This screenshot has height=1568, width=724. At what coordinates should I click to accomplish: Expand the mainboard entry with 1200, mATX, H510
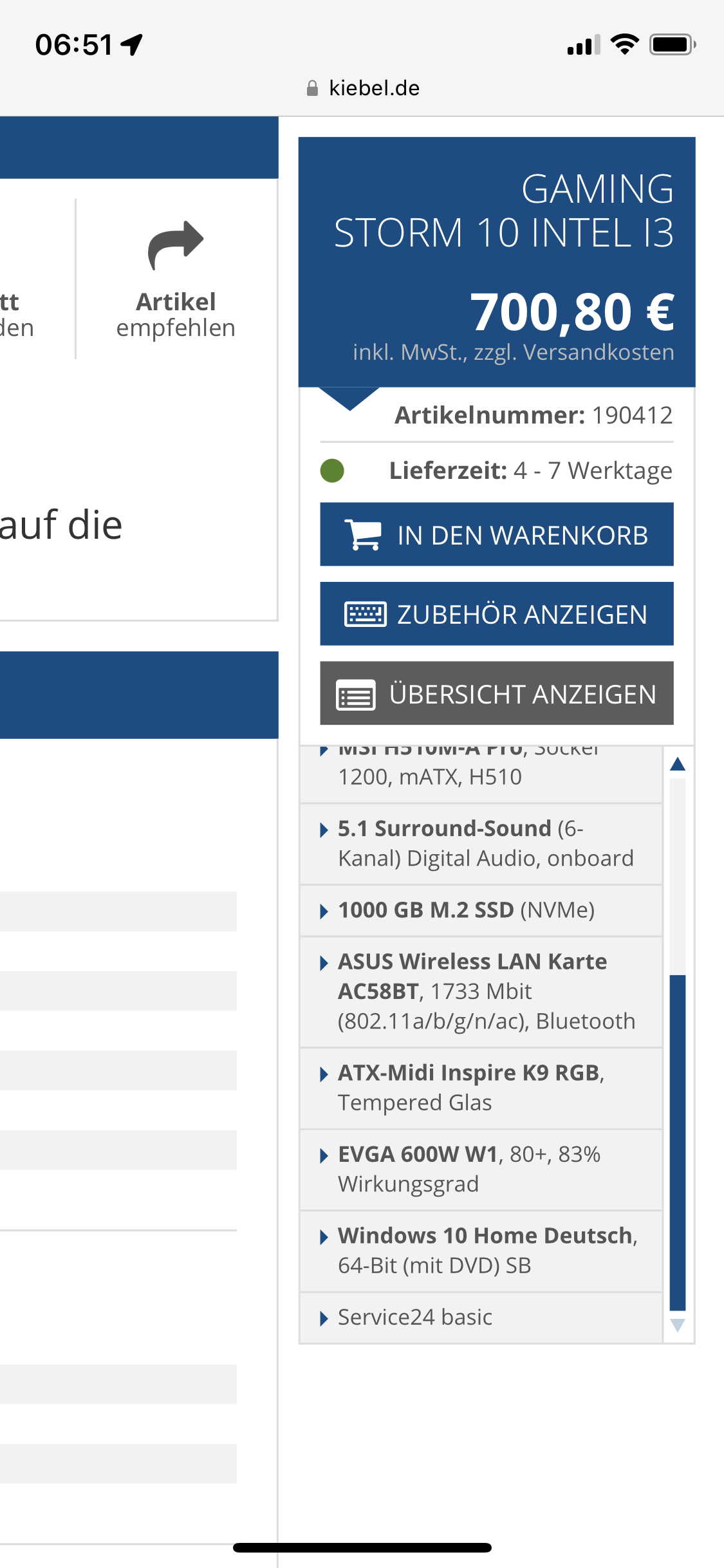click(481, 774)
